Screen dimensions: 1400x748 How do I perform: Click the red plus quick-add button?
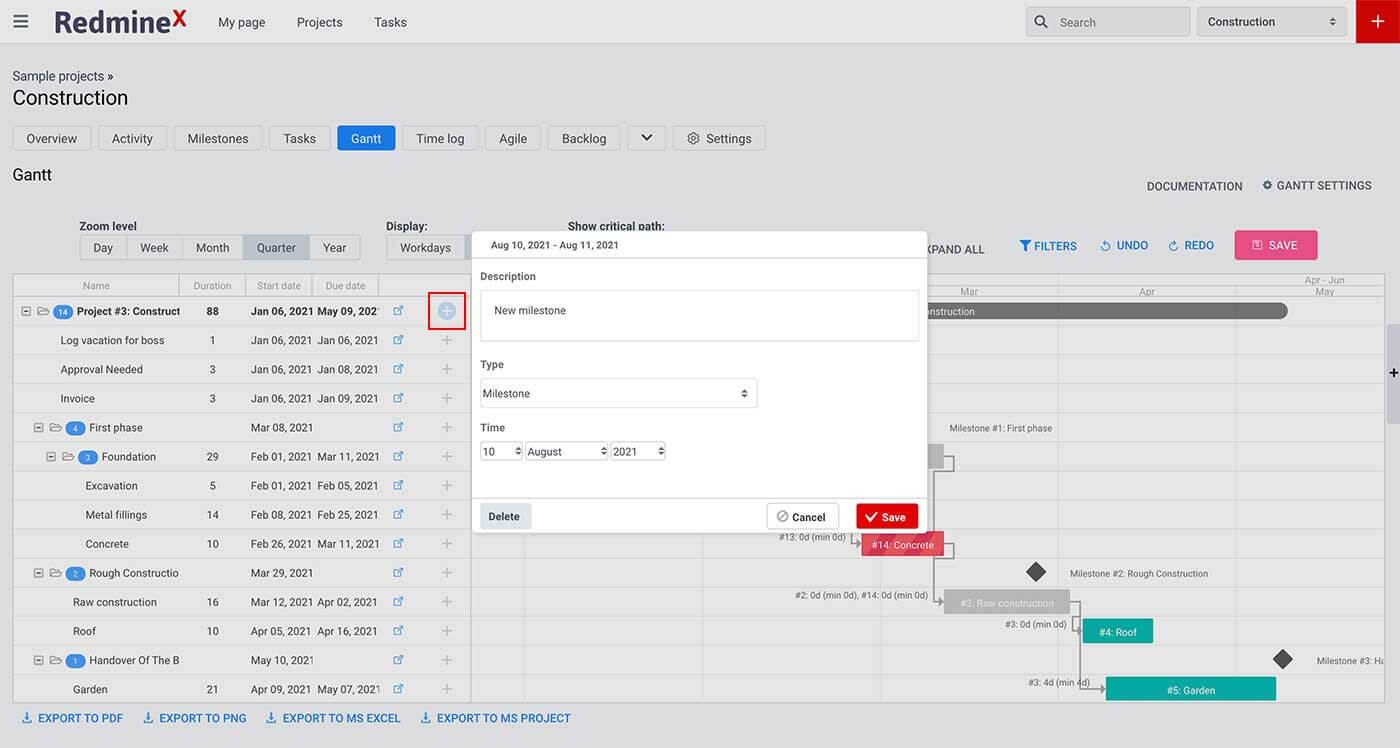click(1378, 21)
